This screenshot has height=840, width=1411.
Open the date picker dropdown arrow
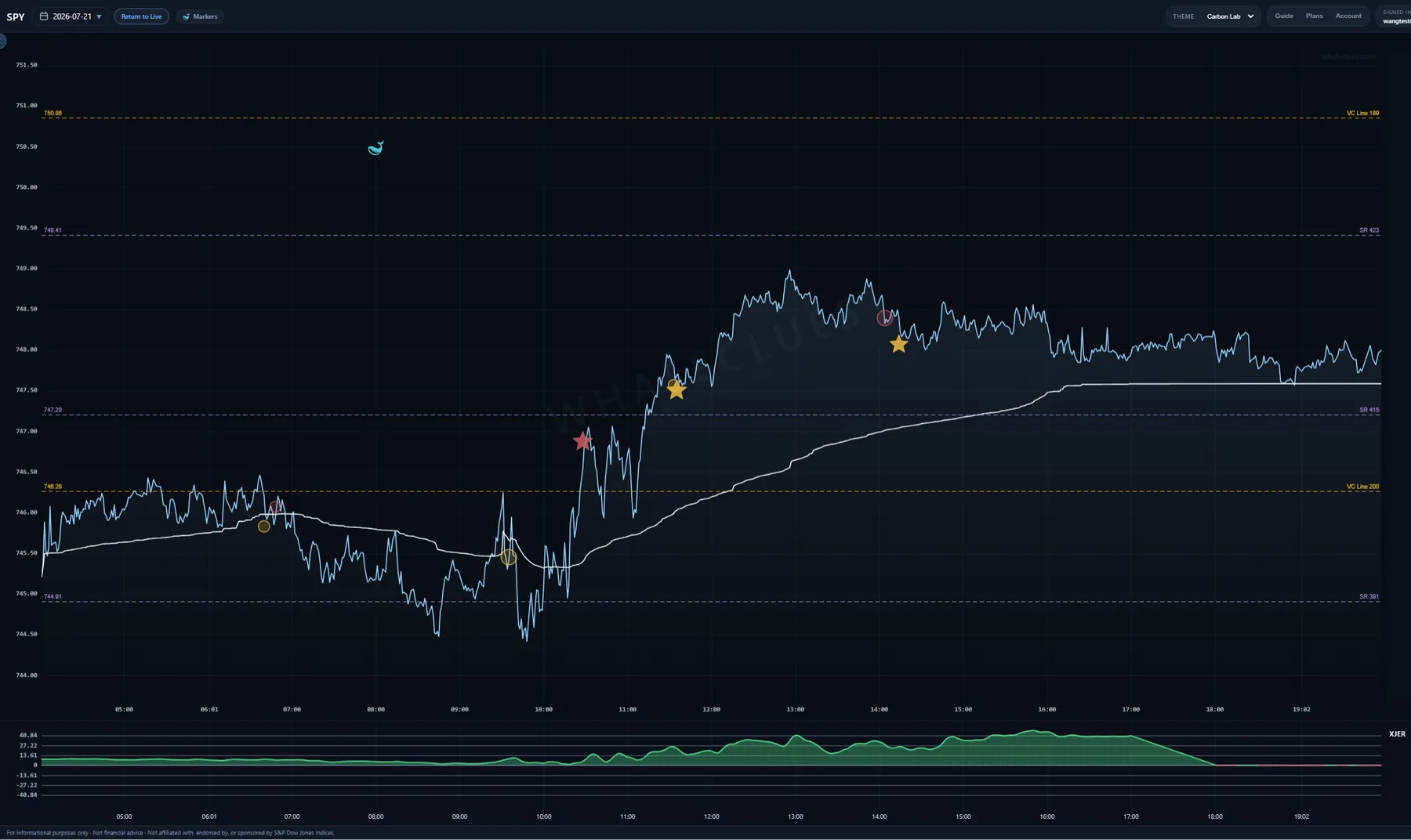coord(99,16)
